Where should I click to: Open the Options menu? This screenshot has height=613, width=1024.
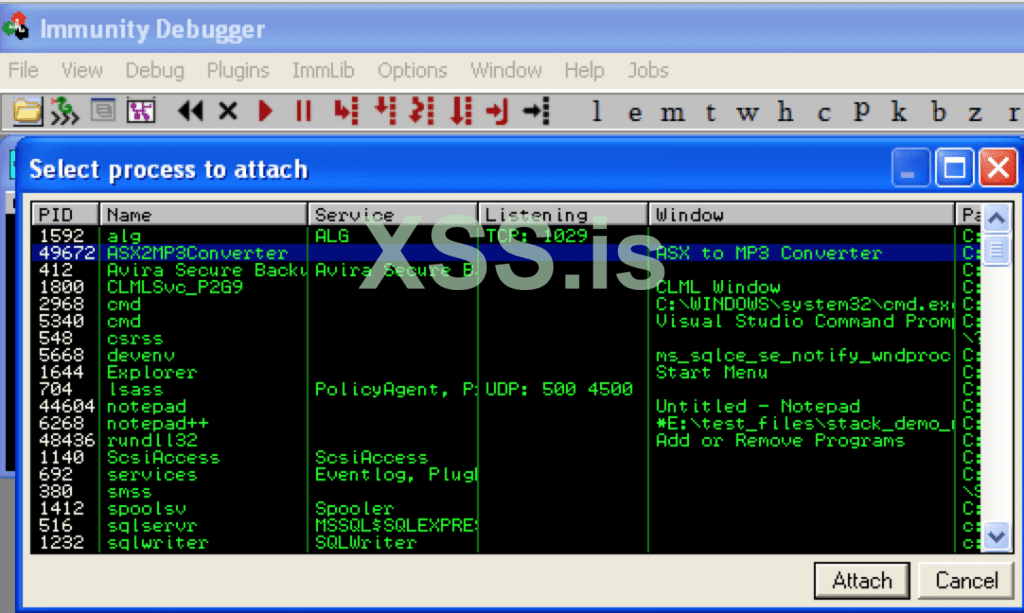coord(412,70)
